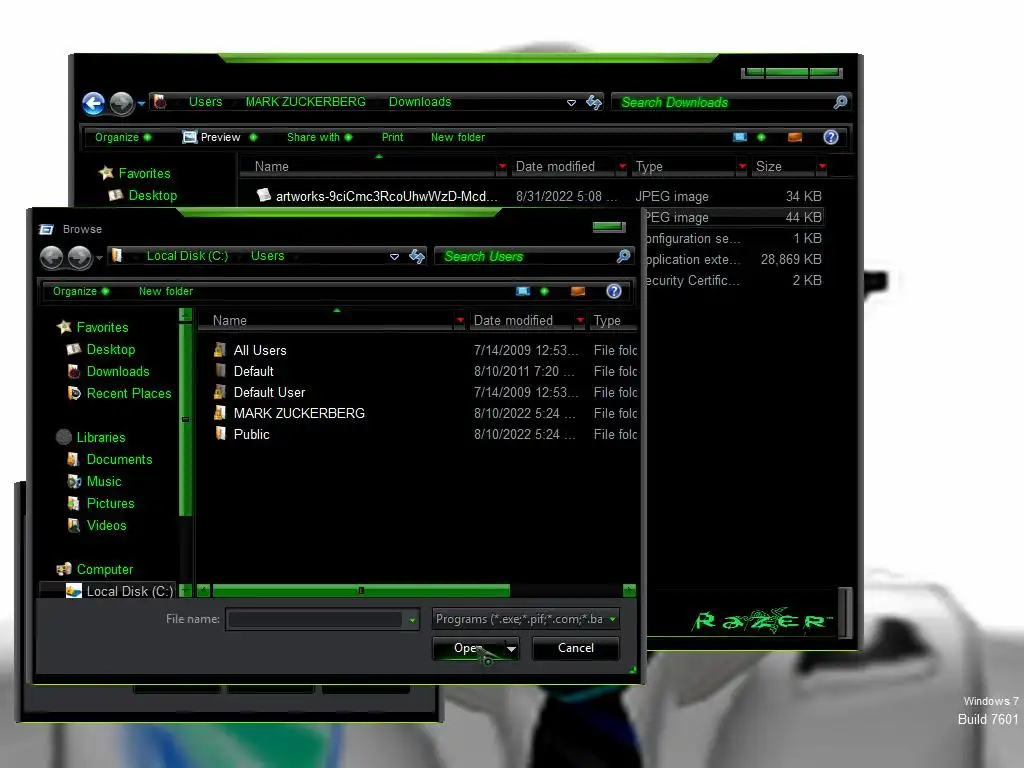Open Desktop in Downloads window sidebar
1024x768 pixels.
[x=153, y=195]
